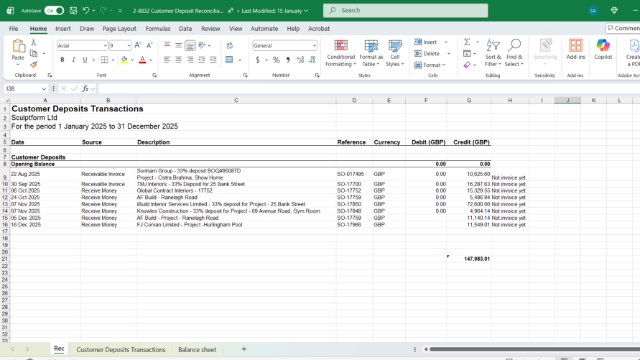The width and height of the screenshot is (640, 360).
Task: Click the Name Box showing J38
Action: point(25,89)
